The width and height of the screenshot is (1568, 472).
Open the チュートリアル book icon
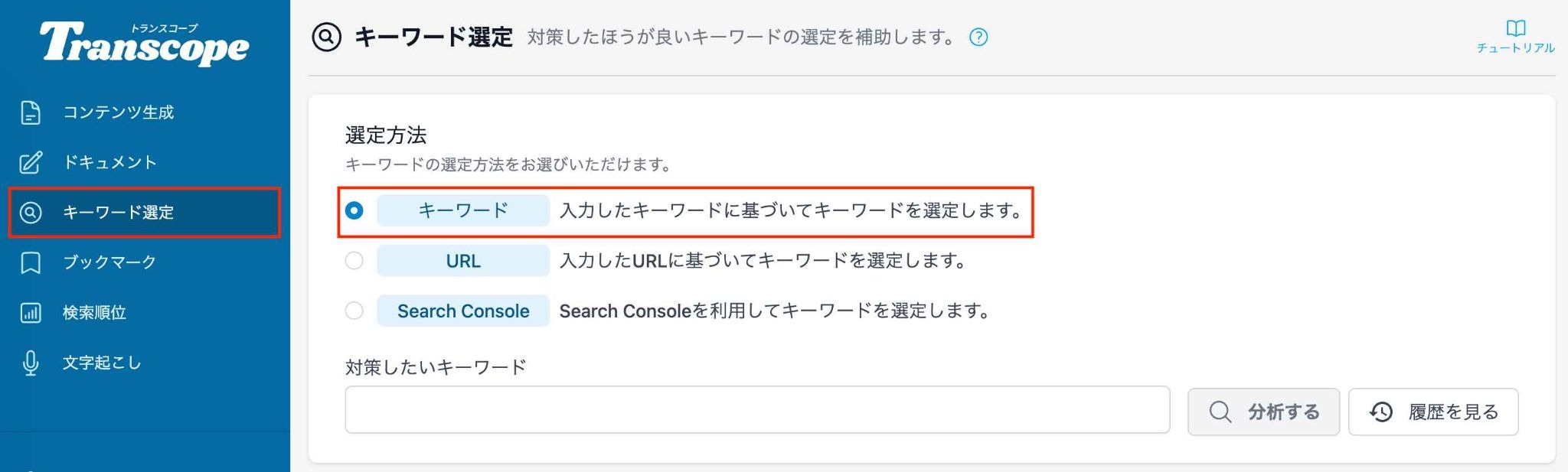1515,28
